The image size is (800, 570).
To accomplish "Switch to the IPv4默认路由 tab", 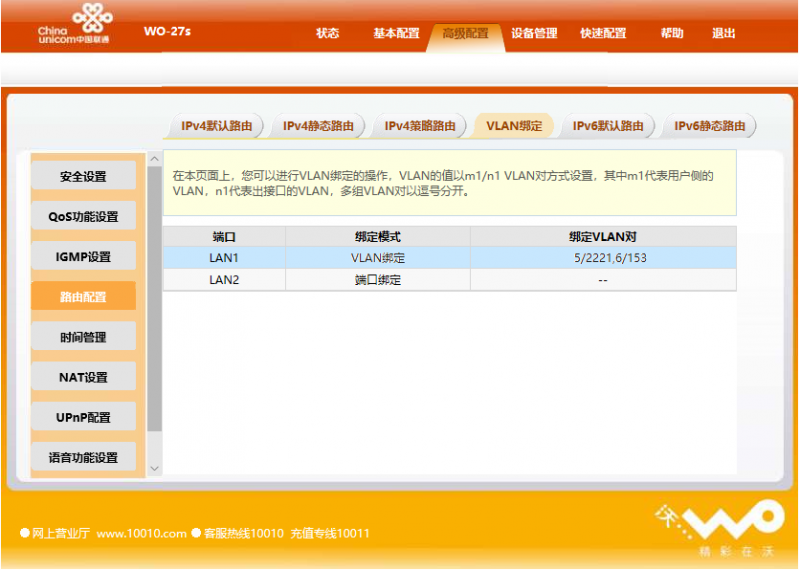I will click(214, 126).
